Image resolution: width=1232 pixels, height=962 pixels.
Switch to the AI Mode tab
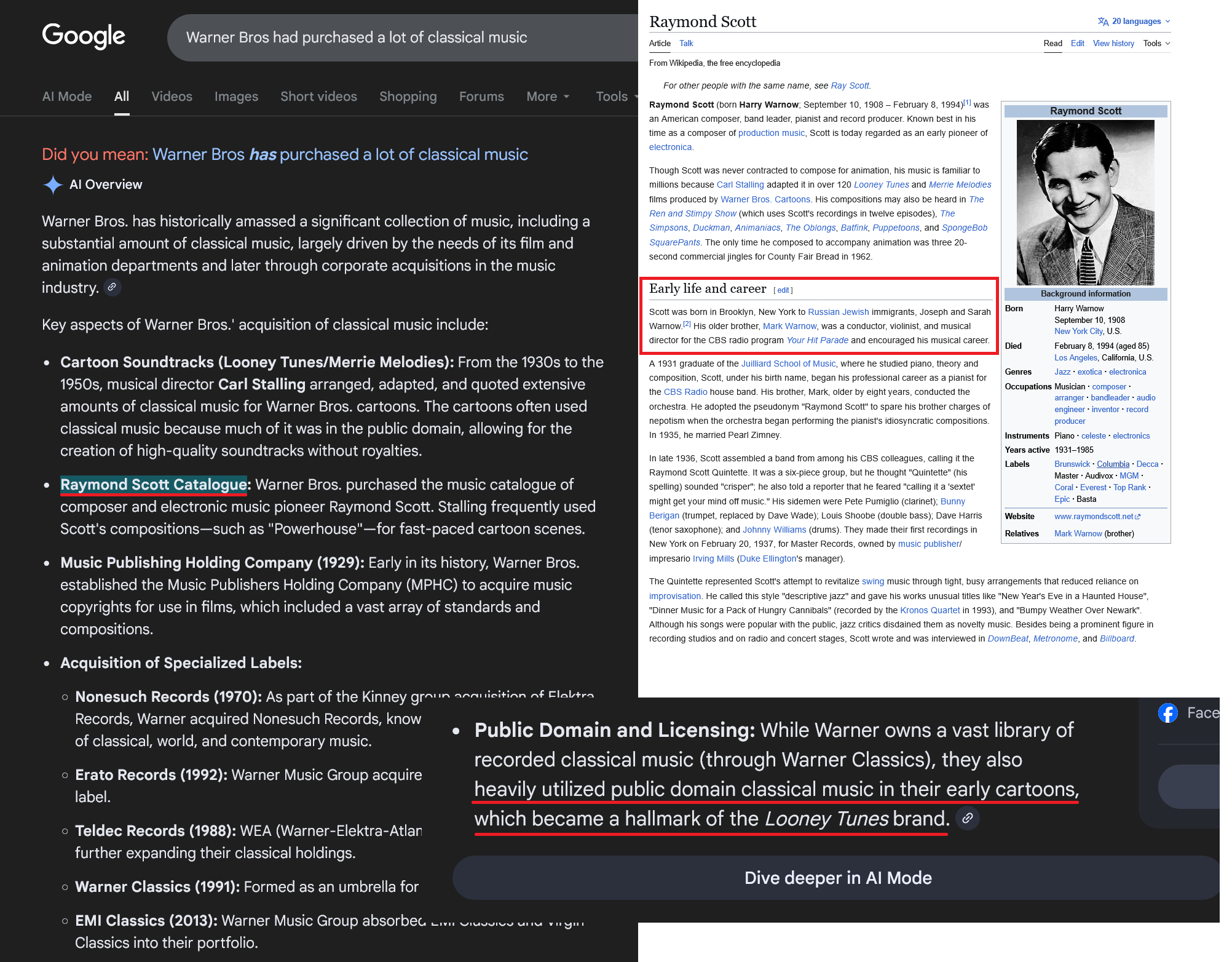coord(66,97)
